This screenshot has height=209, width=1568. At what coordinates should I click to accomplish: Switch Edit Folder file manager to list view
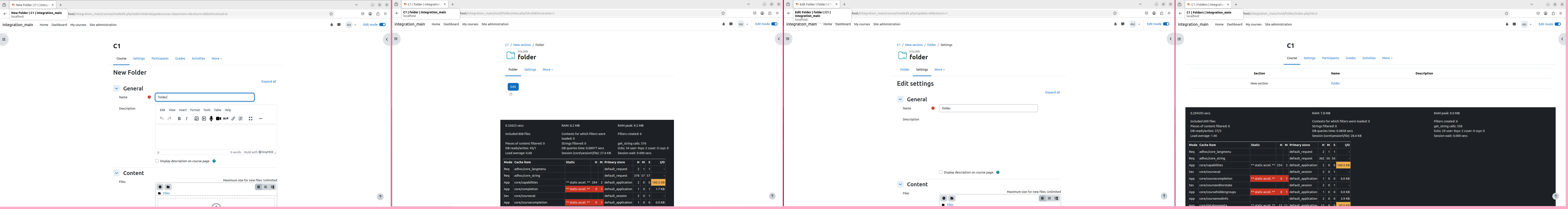(x=1049, y=198)
